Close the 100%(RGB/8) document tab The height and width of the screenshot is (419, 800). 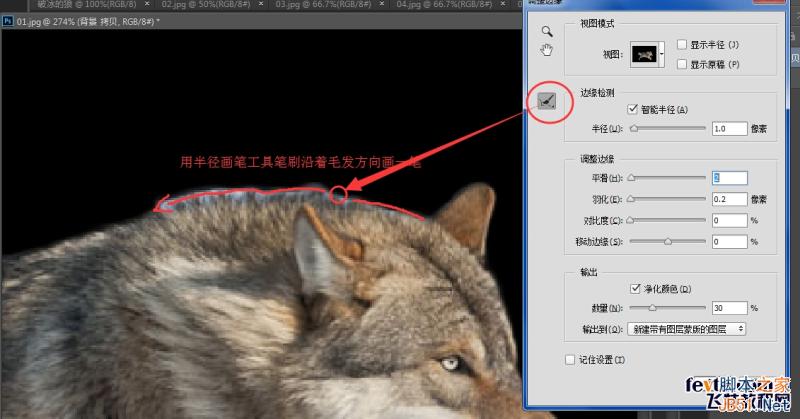147,4
